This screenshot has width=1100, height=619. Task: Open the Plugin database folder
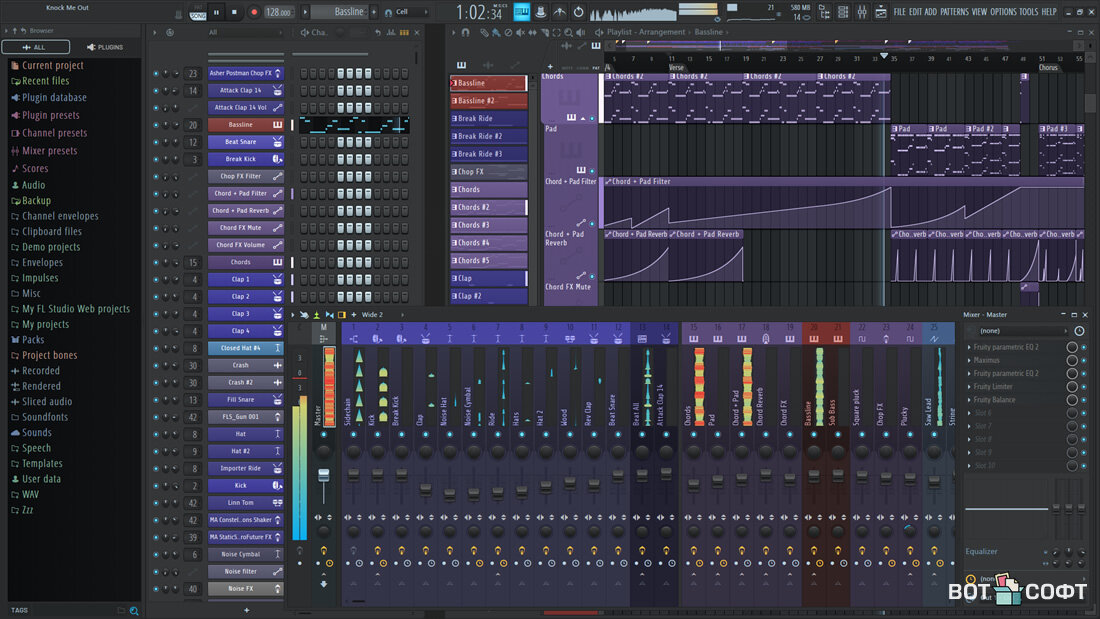54,98
